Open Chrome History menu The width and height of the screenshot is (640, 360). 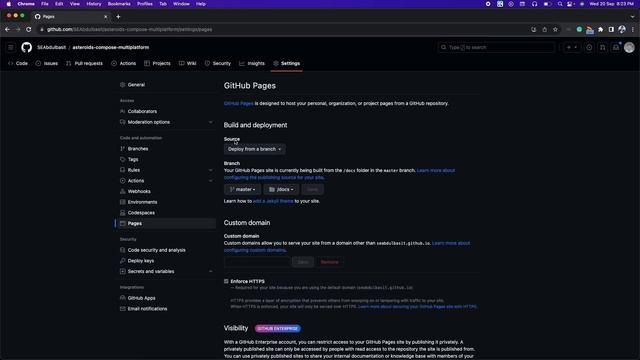pyautogui.click(x=93, y=4)
